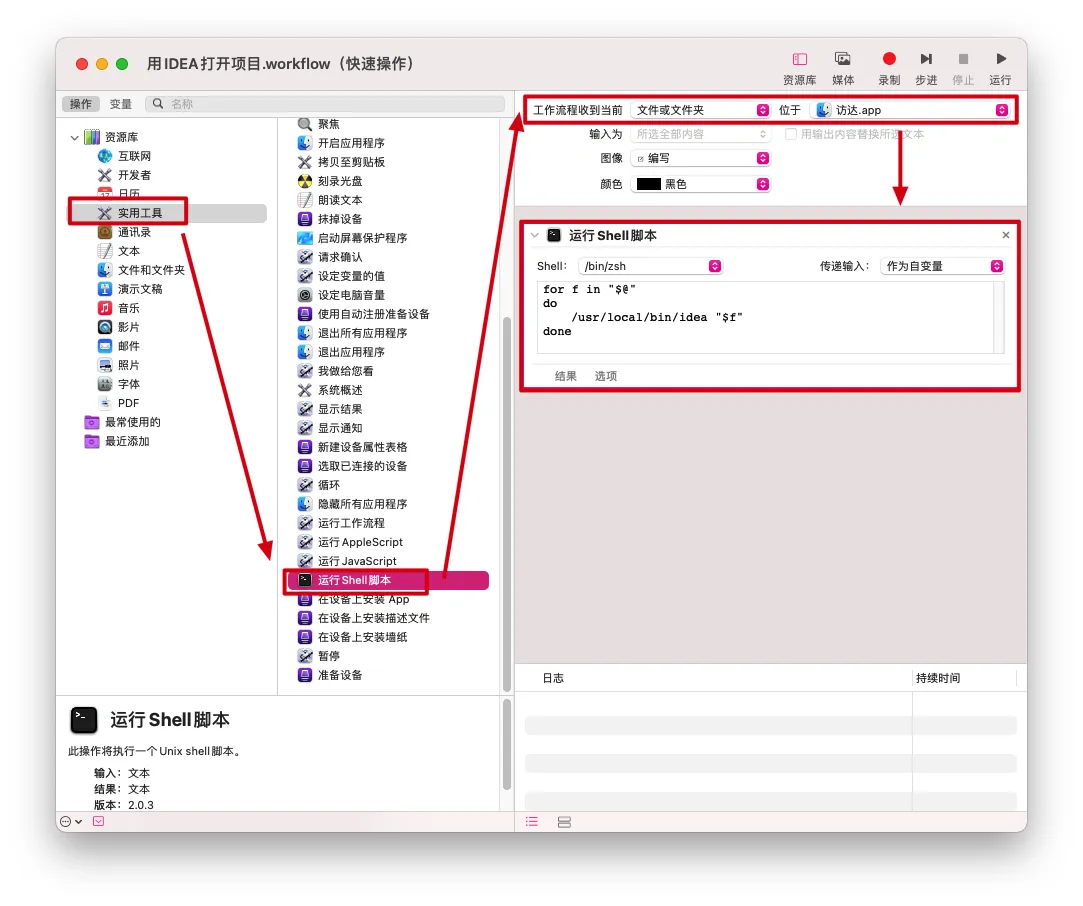This screenshot has height=906, width=1083.
Task: Show the 结果 tab of shell action
Action: coord(566,376)
